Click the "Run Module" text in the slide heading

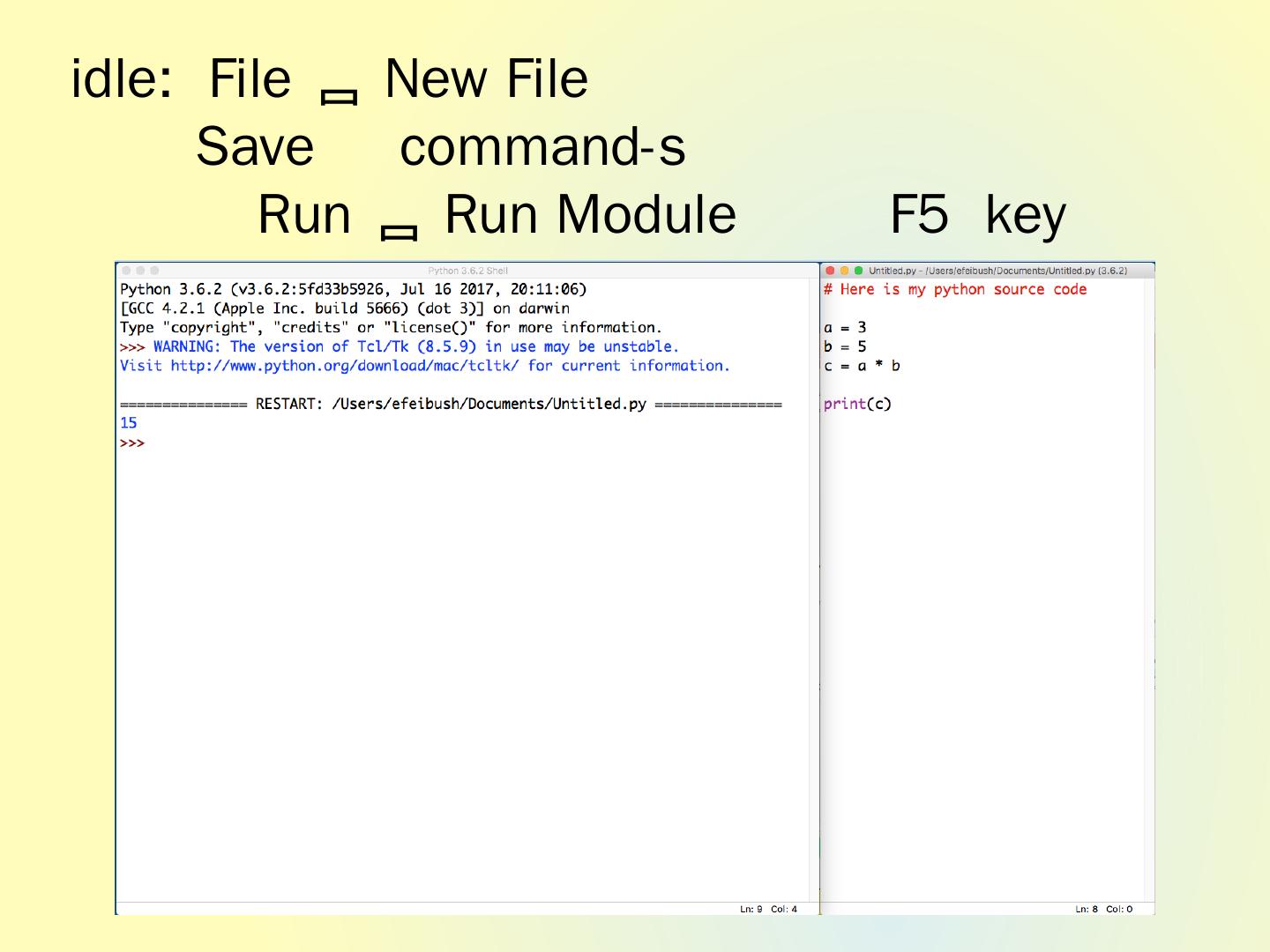pyautogui.click(x=590, y=214)
